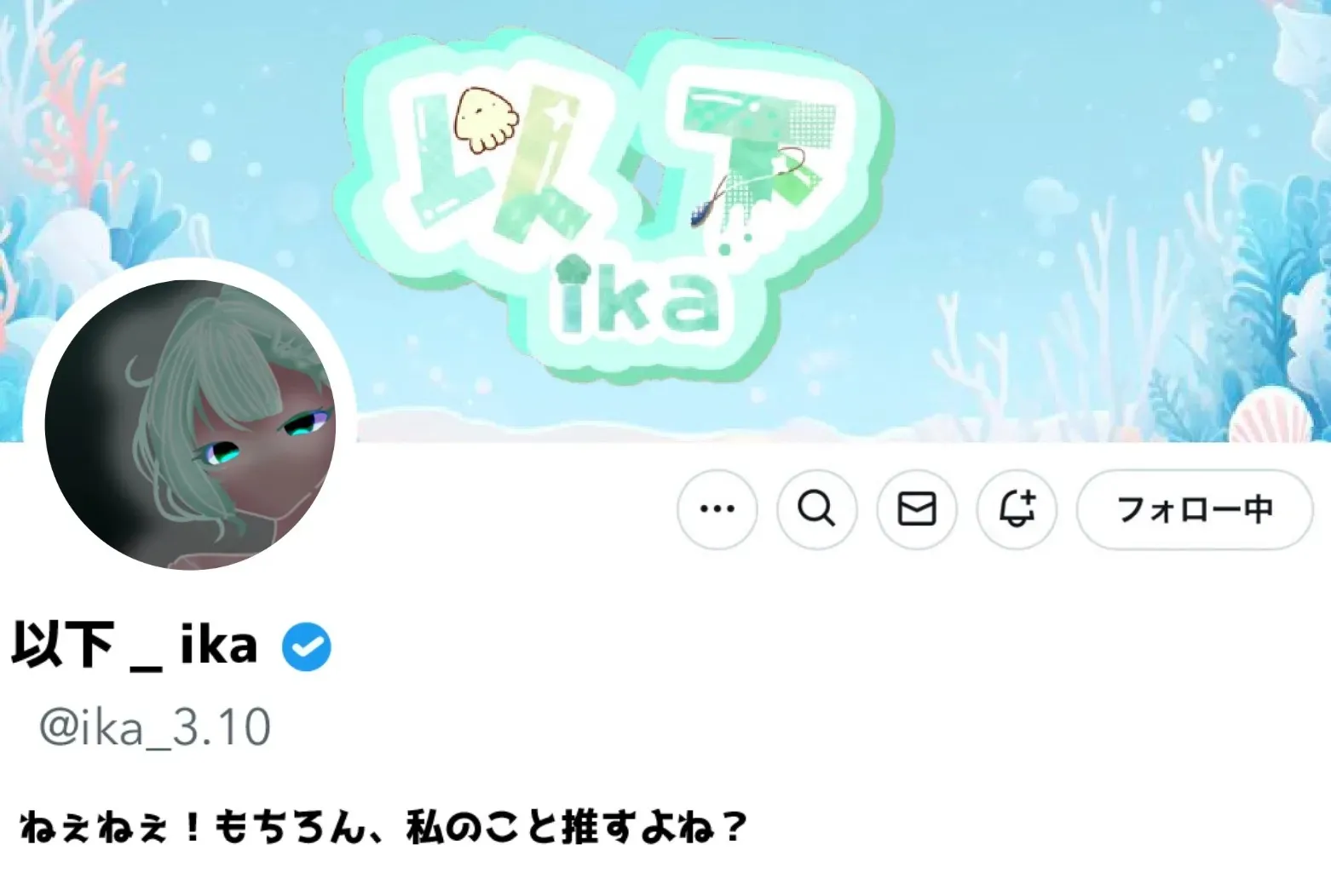Send a message via envelope icon
Screen dimensions: 1331x896
(917, 509)
